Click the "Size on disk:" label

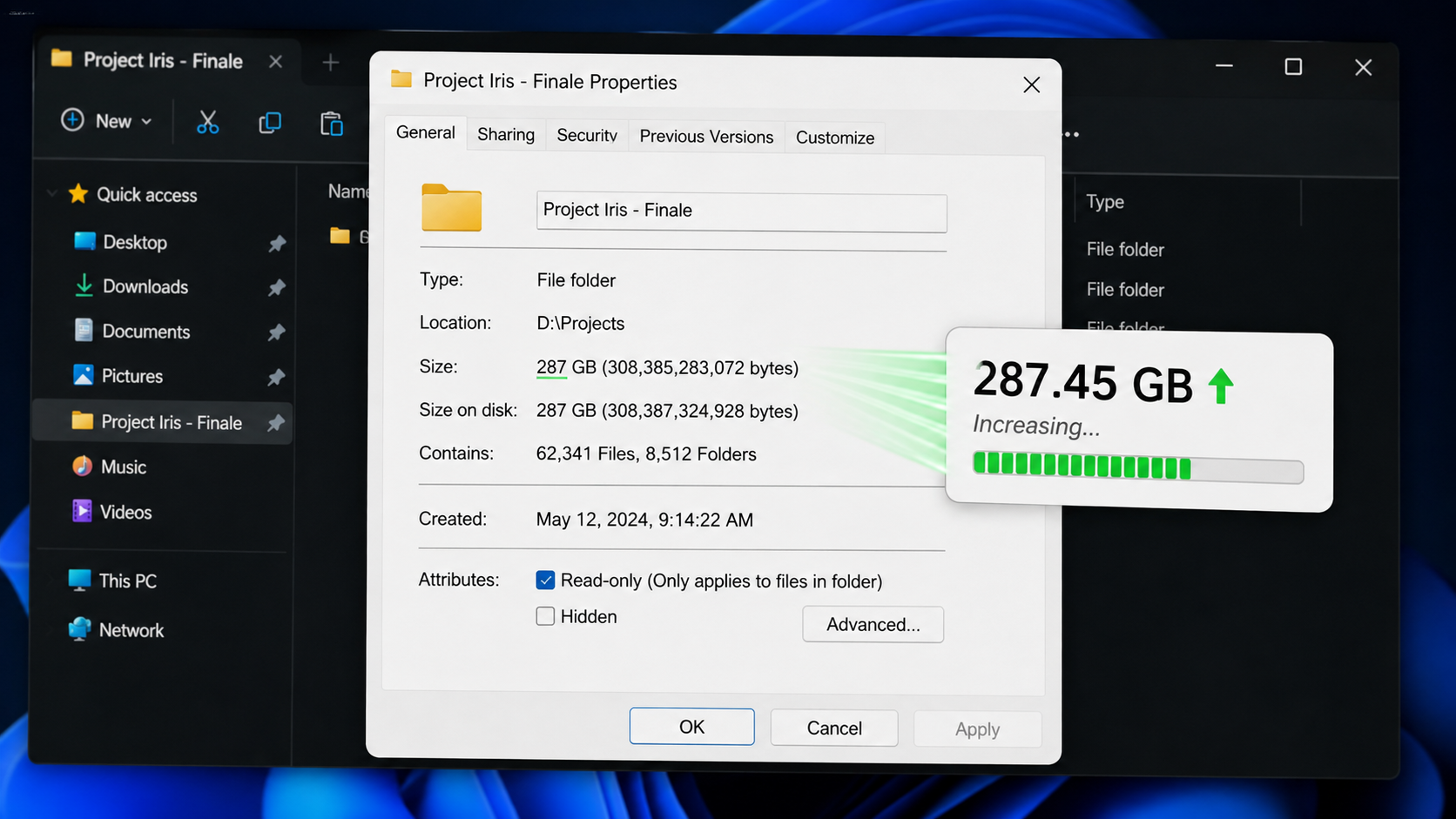click(468, 410)
